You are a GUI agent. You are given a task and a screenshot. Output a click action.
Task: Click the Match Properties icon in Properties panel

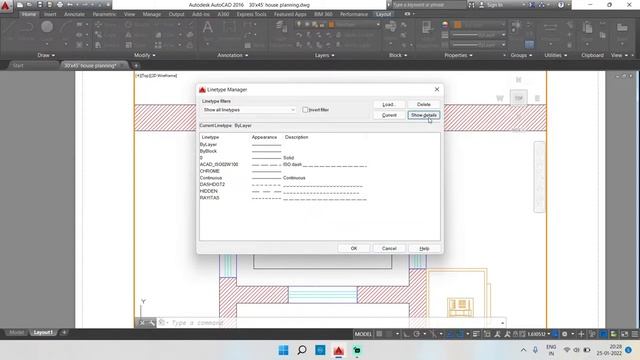427,28
